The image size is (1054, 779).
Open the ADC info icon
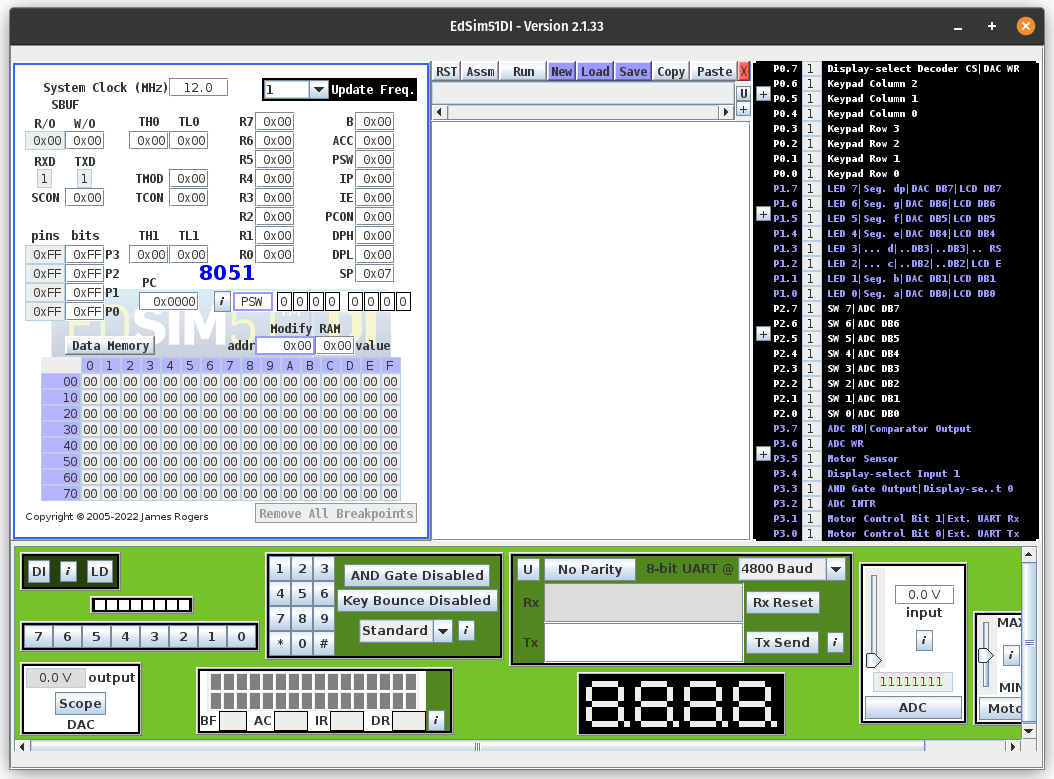[x=924, y=640]
